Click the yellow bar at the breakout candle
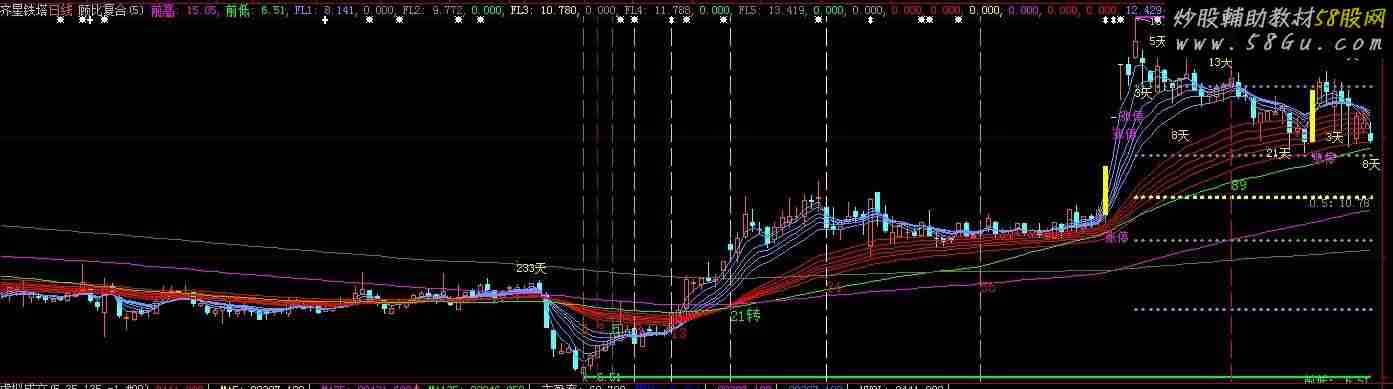Screen dimensions: 1393x389 [x=1105, y=190]
